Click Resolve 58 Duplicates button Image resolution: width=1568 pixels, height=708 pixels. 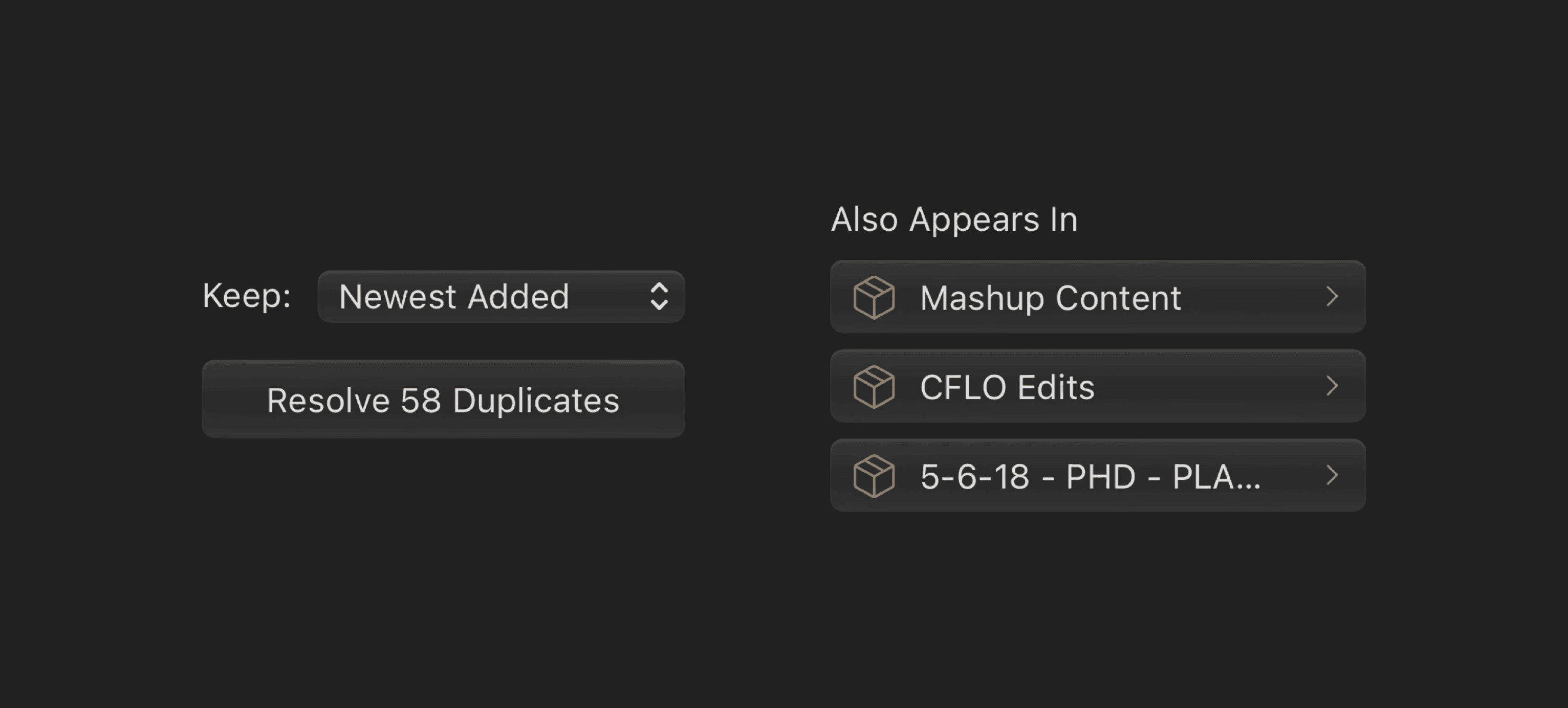pos(443,400)
